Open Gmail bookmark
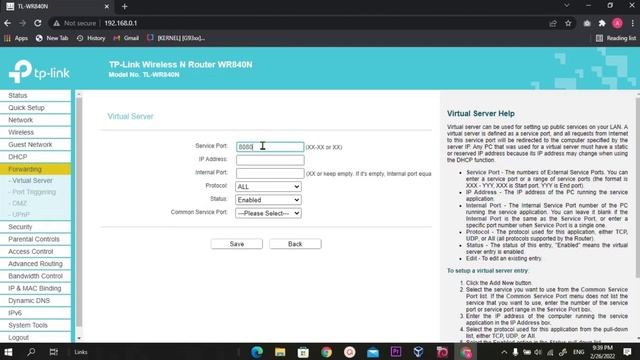640x360 pixels. click(126, 38)
